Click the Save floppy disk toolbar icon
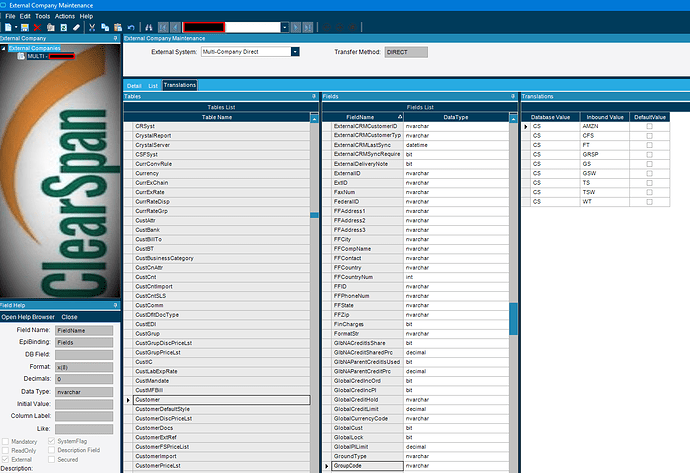690x473 pixels. tap(25, 27)
